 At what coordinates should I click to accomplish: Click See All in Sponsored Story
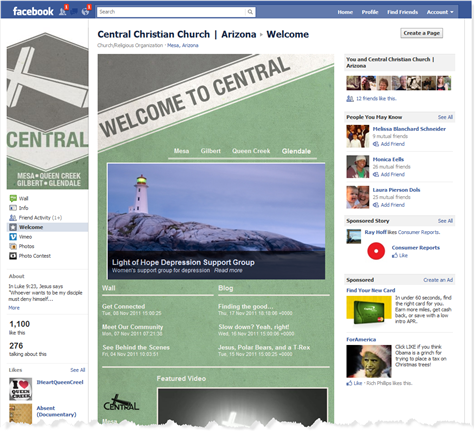click(x=445, y=221)
